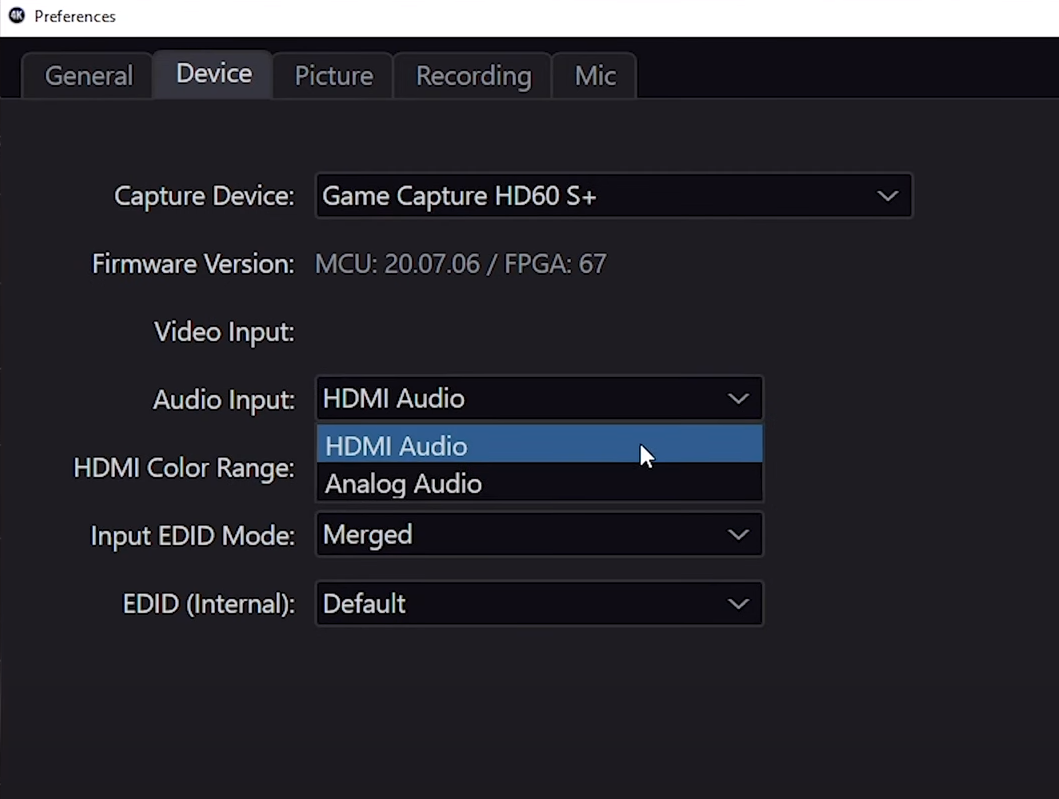Collapse the Audio Input list via its chevron
The image size is (1059, 799).
[x=738, y=399]
